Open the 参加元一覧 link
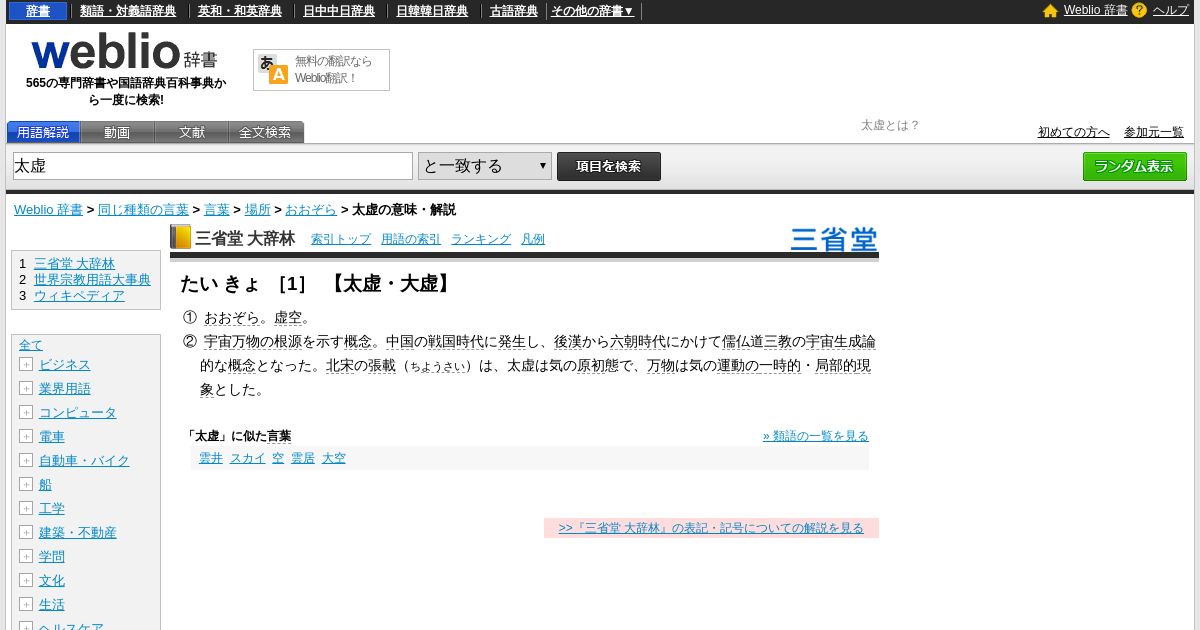 1154,132
